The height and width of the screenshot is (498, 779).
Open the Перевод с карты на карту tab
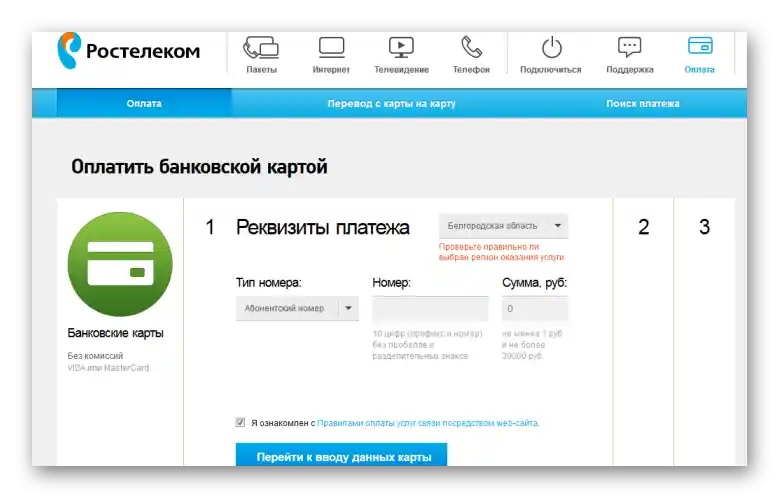coord(391,103)
